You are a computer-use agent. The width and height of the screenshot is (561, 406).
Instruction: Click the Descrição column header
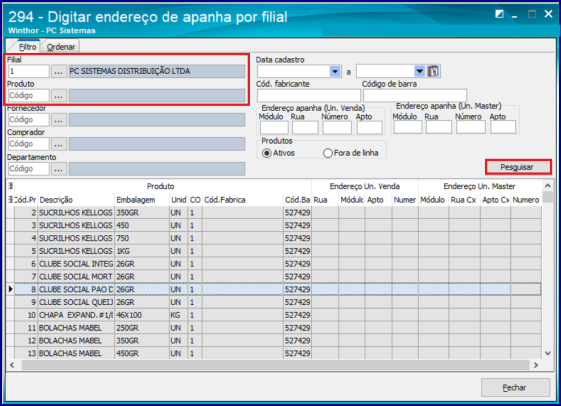76,200
